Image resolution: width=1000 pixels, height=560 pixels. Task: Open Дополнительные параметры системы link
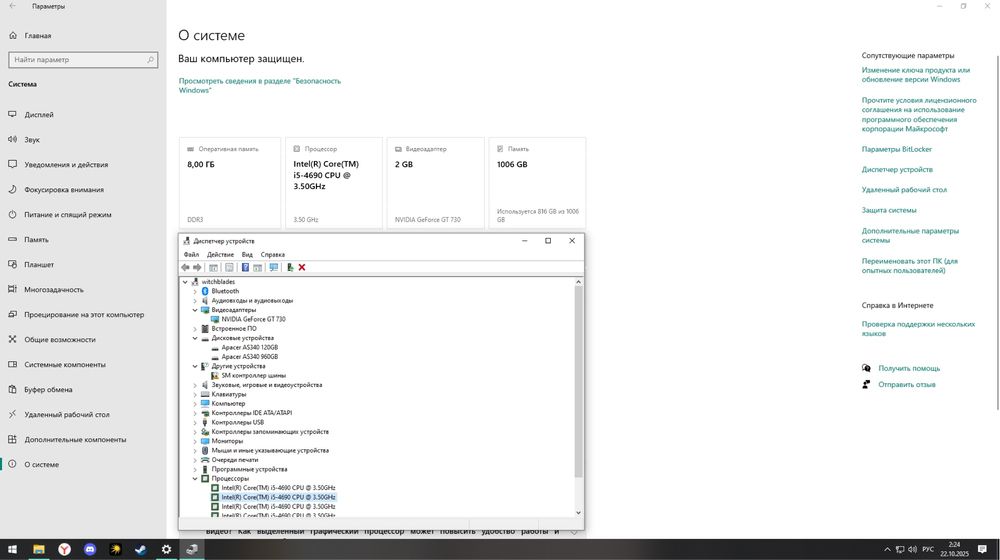pos(910,235)
